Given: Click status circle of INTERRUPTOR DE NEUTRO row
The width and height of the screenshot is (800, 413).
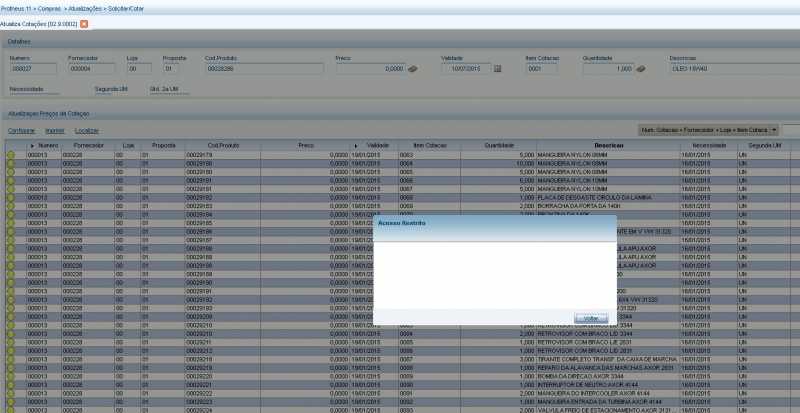Looking at the screenshot, I should coord(11,385).
